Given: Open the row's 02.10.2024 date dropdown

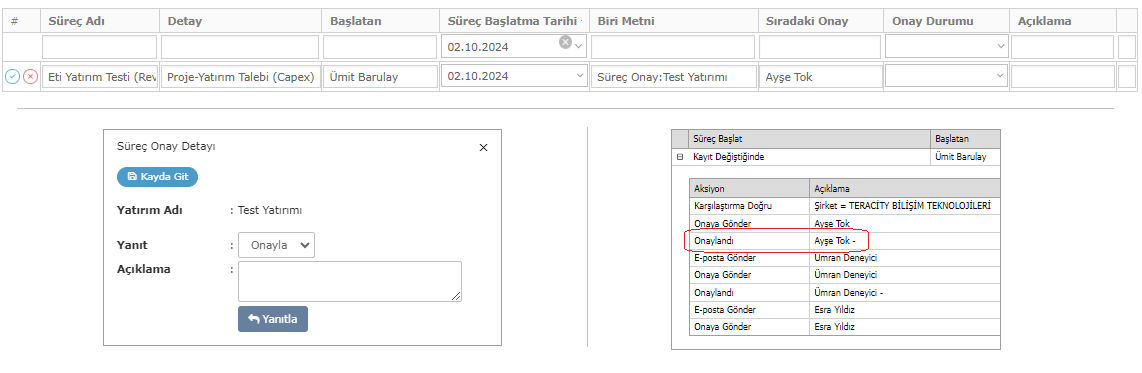Looking at the screenshot, I should click(579, 76).
